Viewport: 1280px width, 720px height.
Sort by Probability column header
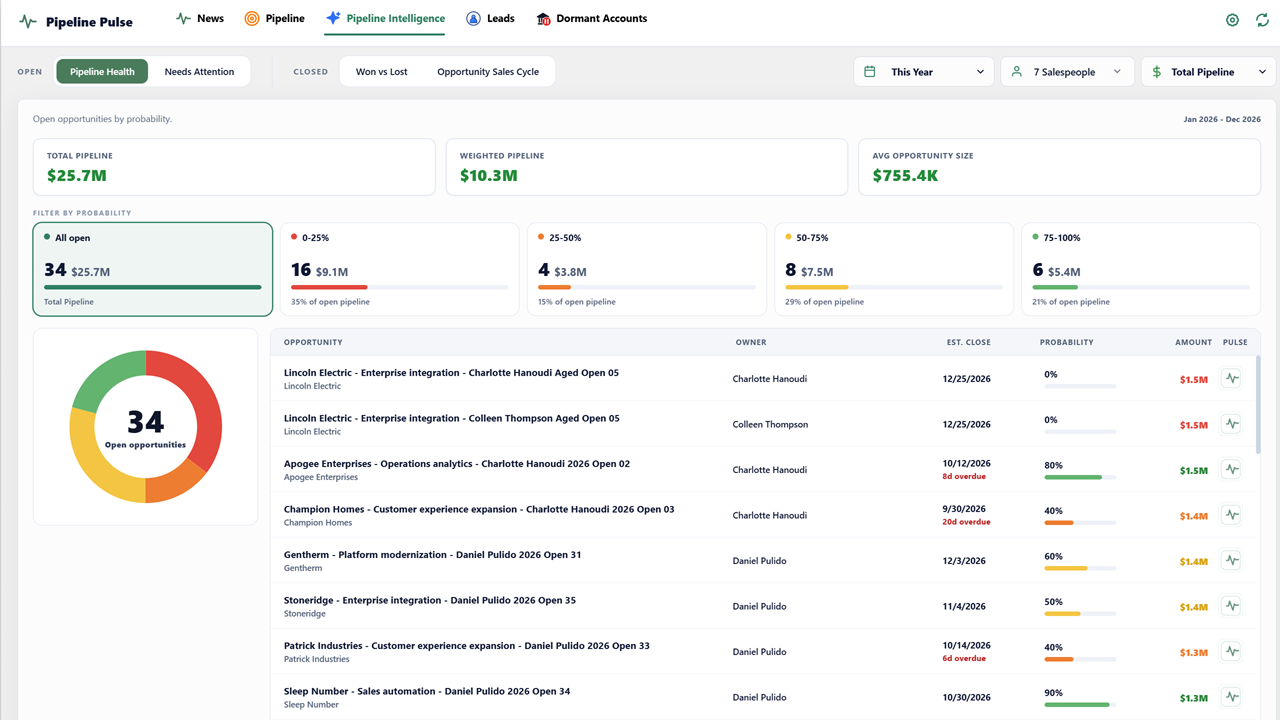point(1067,342)
